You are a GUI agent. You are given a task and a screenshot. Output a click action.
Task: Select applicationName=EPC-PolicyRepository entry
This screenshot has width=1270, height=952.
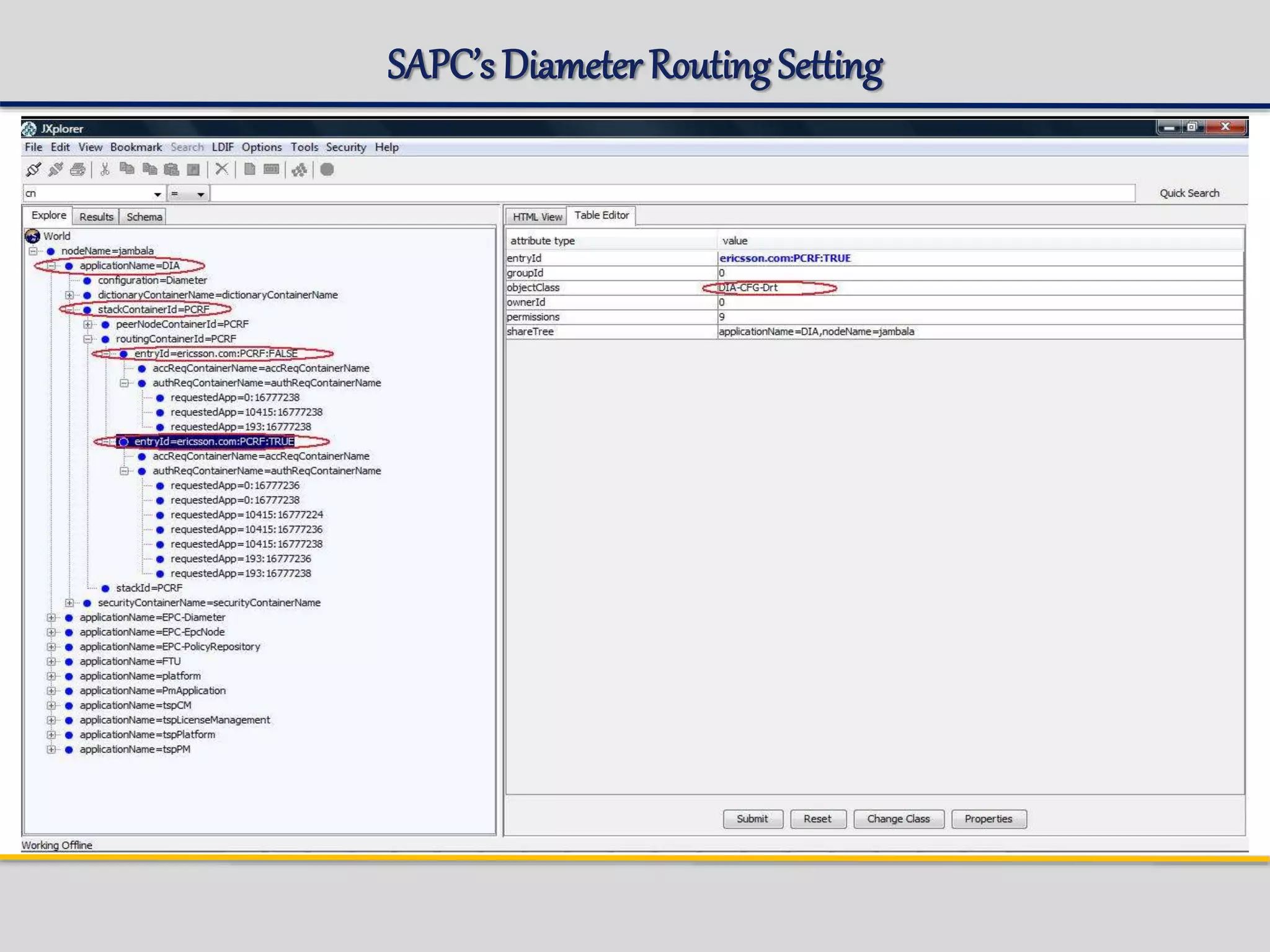[x=170, y=647]
